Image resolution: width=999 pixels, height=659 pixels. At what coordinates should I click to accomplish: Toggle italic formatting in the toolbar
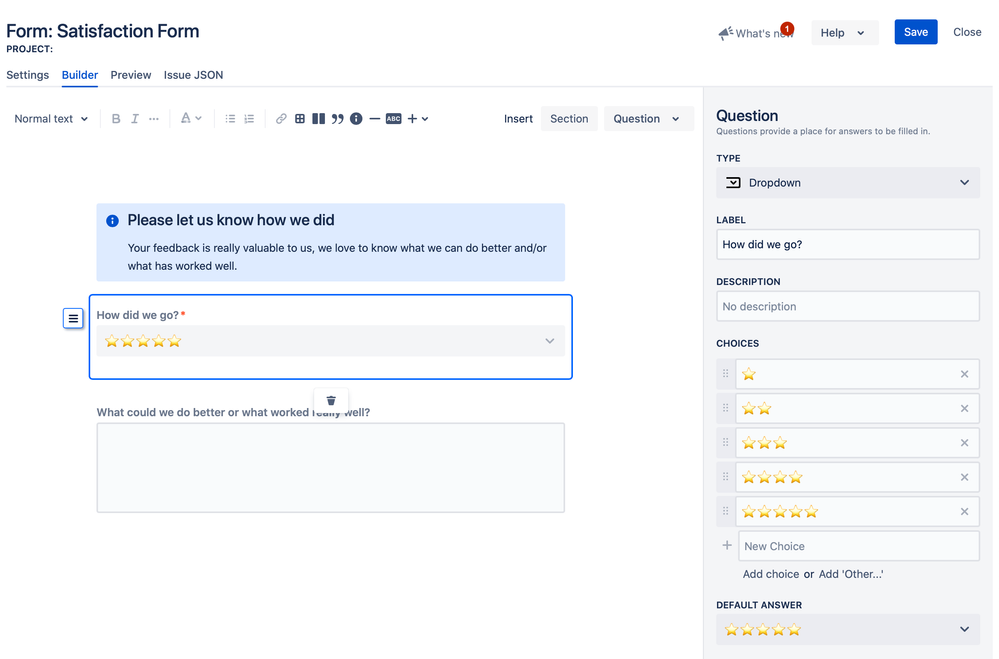pos(135,118)
